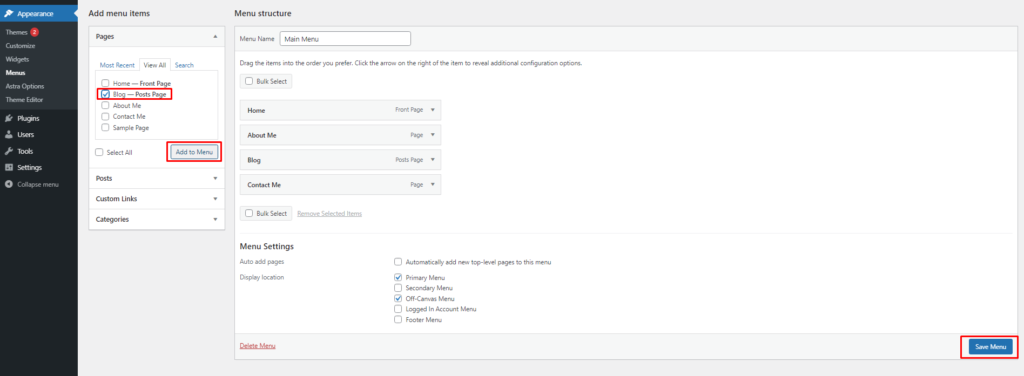Click the Tools wrench icon
The image size is (1024, 376).
8,151
